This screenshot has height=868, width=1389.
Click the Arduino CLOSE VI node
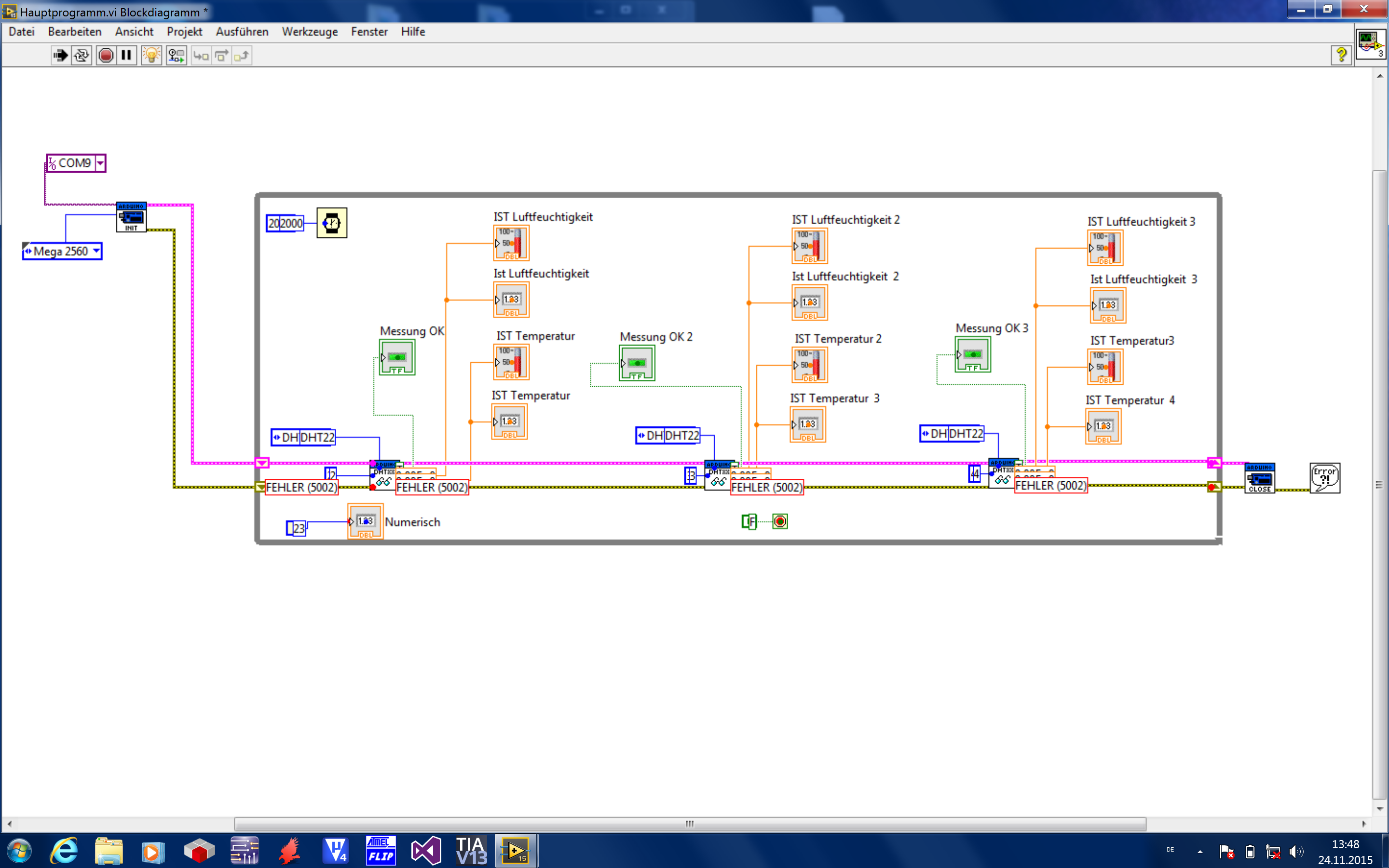1259,478
